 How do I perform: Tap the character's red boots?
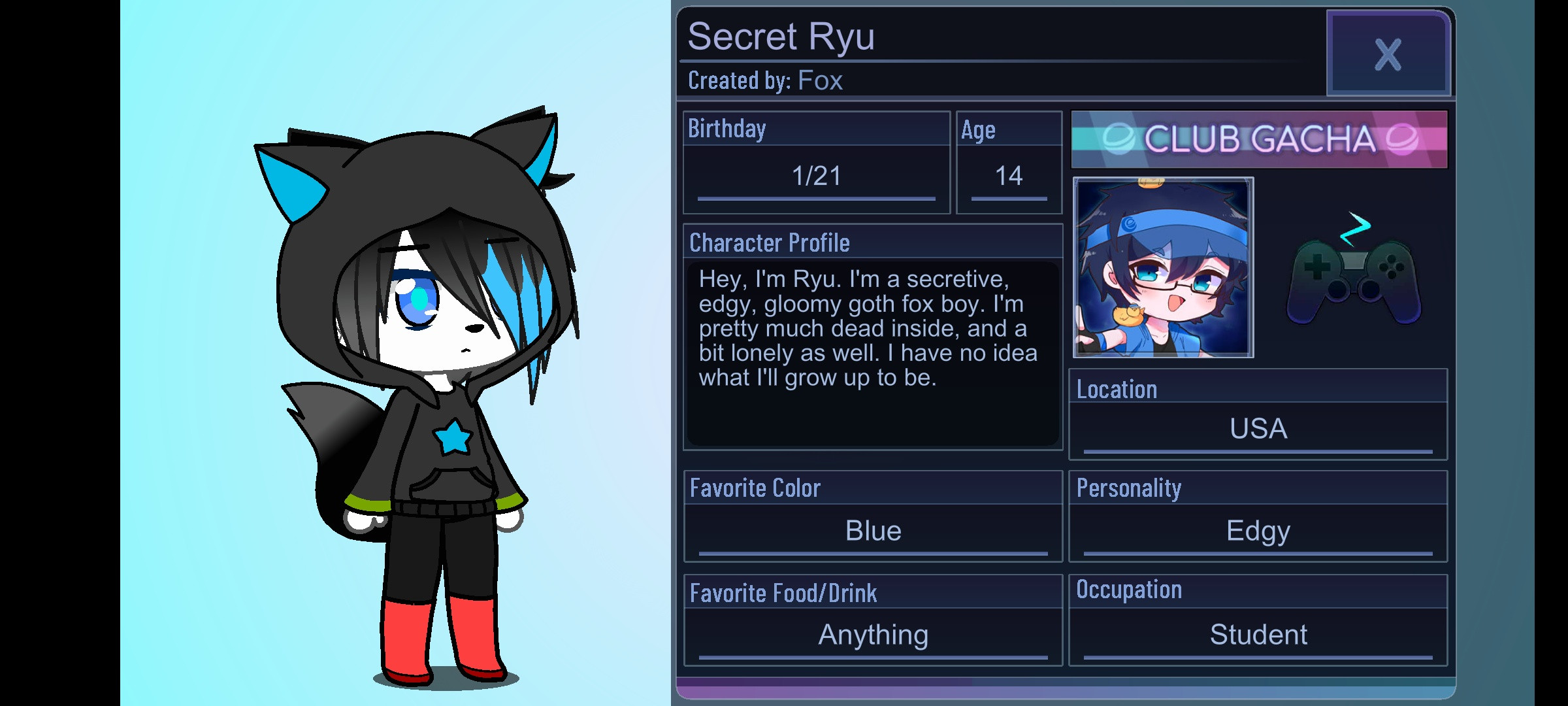(441, 641)
